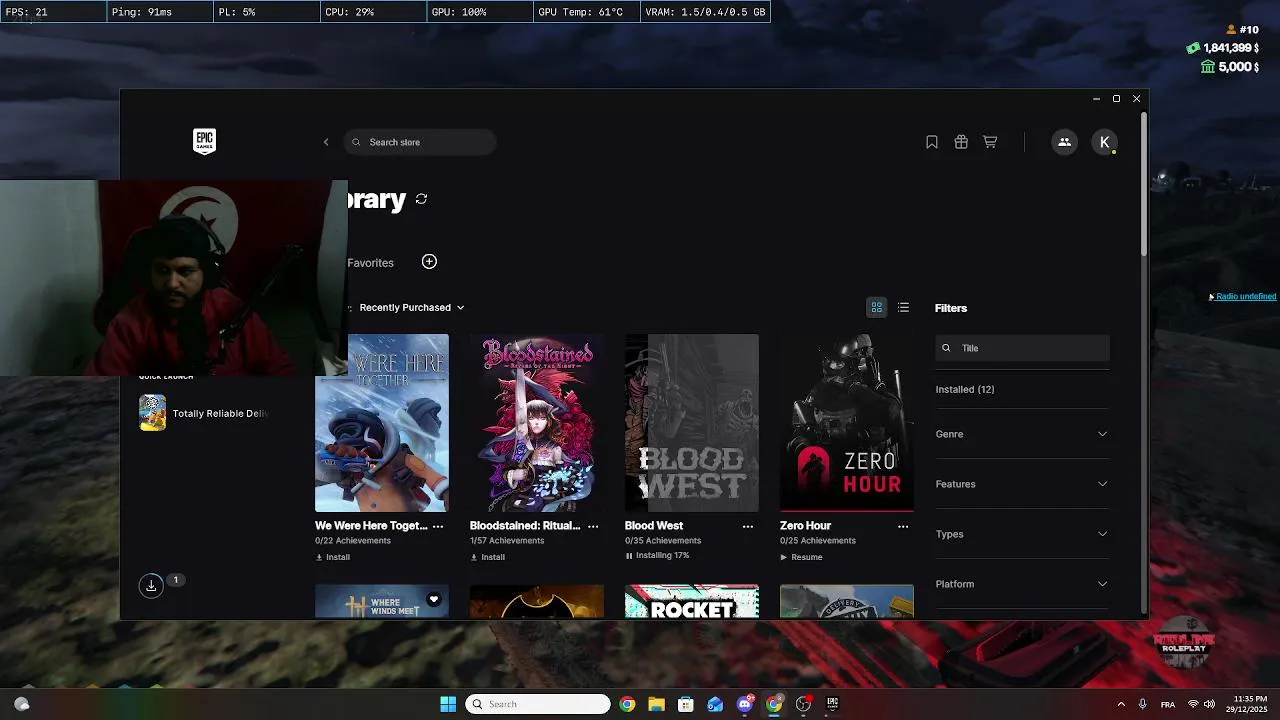Viewport: 1280px width, 720px height.
Task: Open File Explorer from the taskbar
Action: [656, 704]
